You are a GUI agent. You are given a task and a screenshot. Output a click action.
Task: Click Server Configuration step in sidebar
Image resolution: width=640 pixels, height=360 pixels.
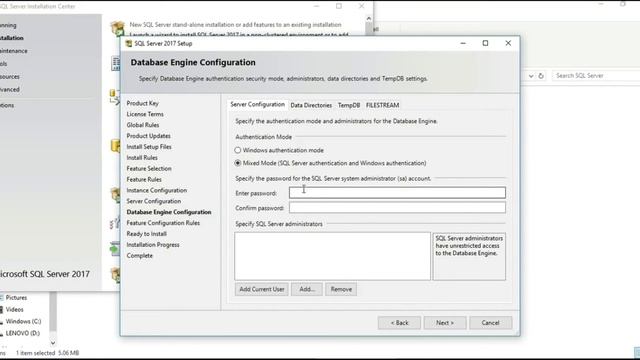[x=153, y=201]
